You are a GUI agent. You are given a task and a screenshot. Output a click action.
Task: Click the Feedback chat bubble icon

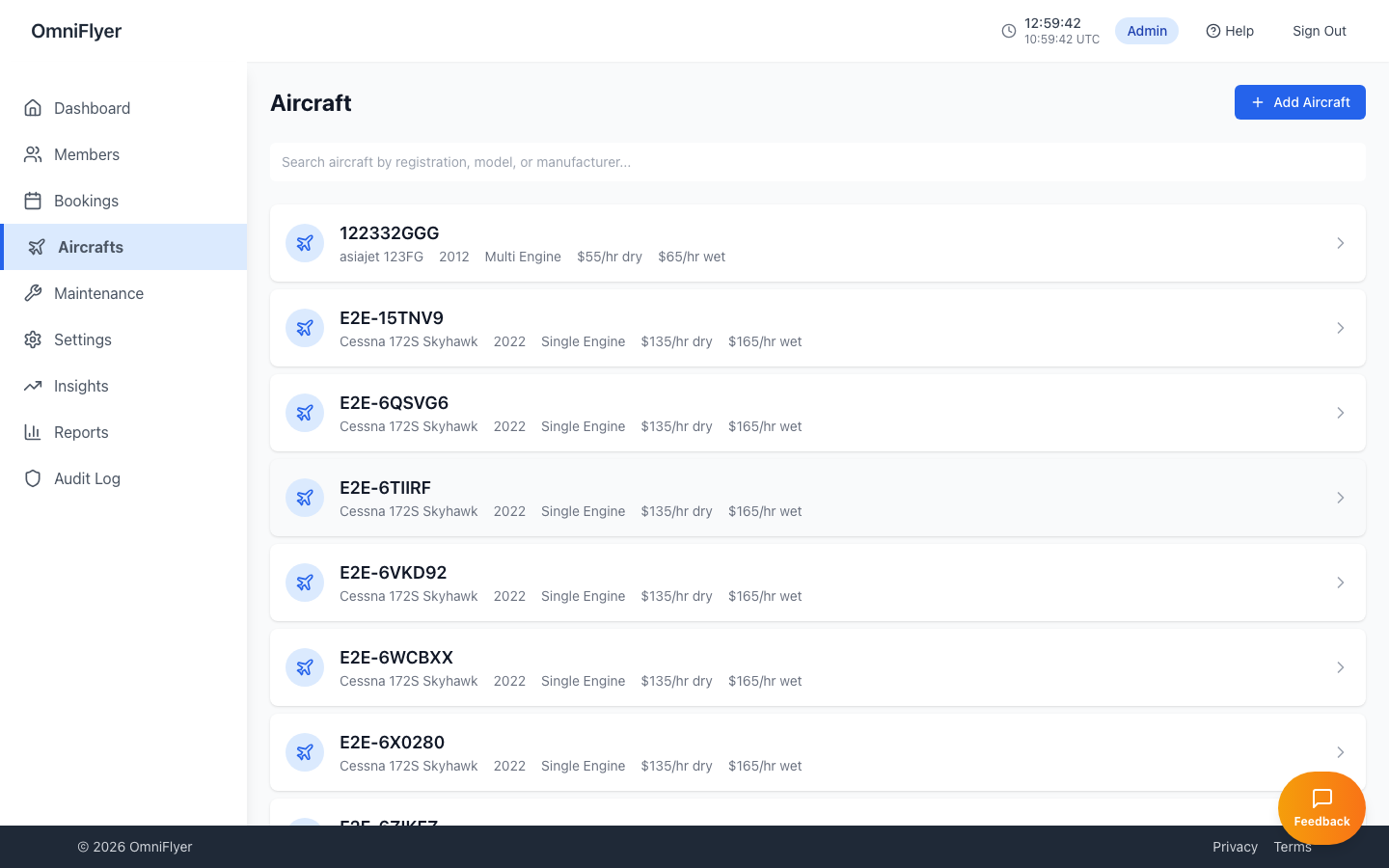1322,799
